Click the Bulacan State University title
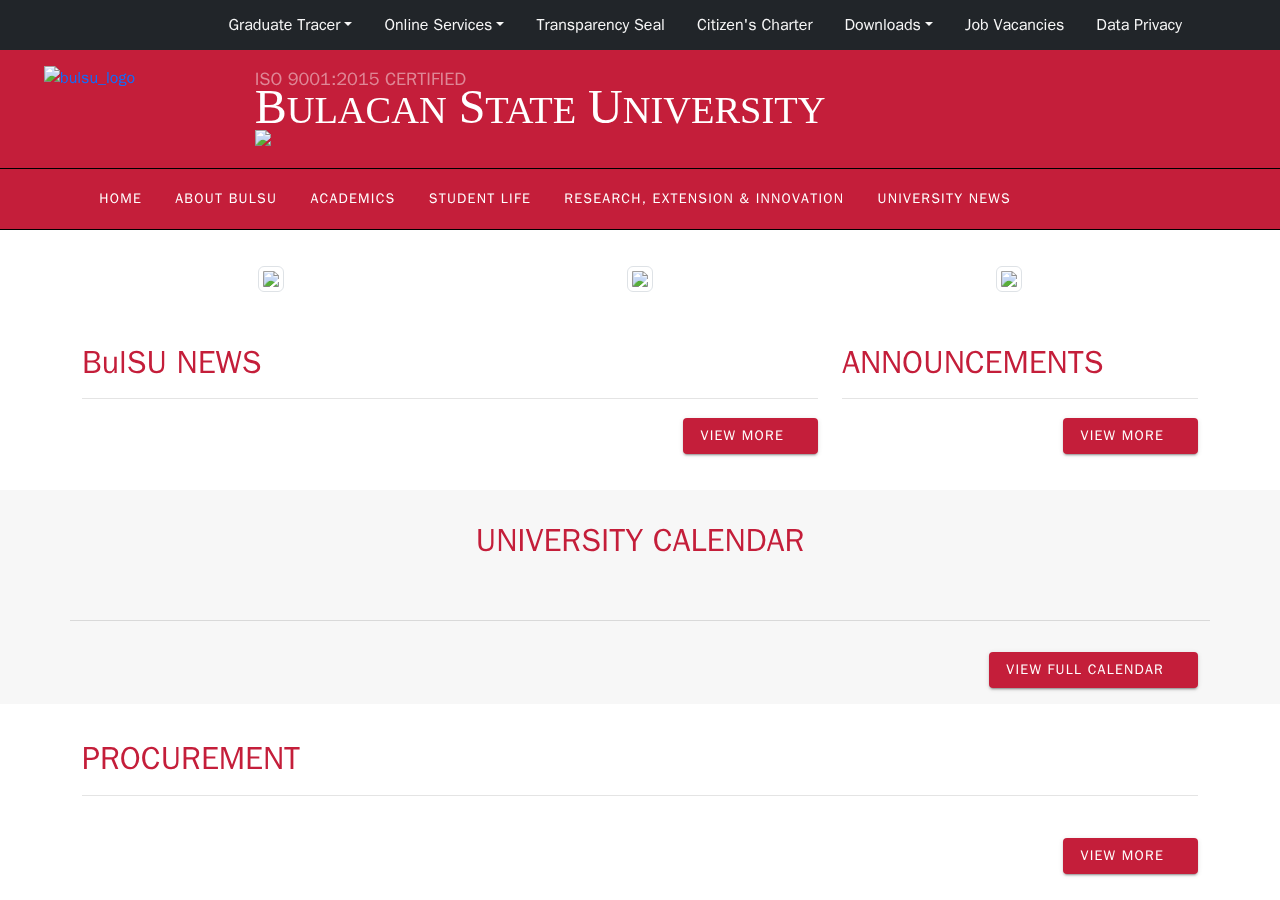Image resolution: width=1280 pixels, height=900 pixels. click(540, 108)
